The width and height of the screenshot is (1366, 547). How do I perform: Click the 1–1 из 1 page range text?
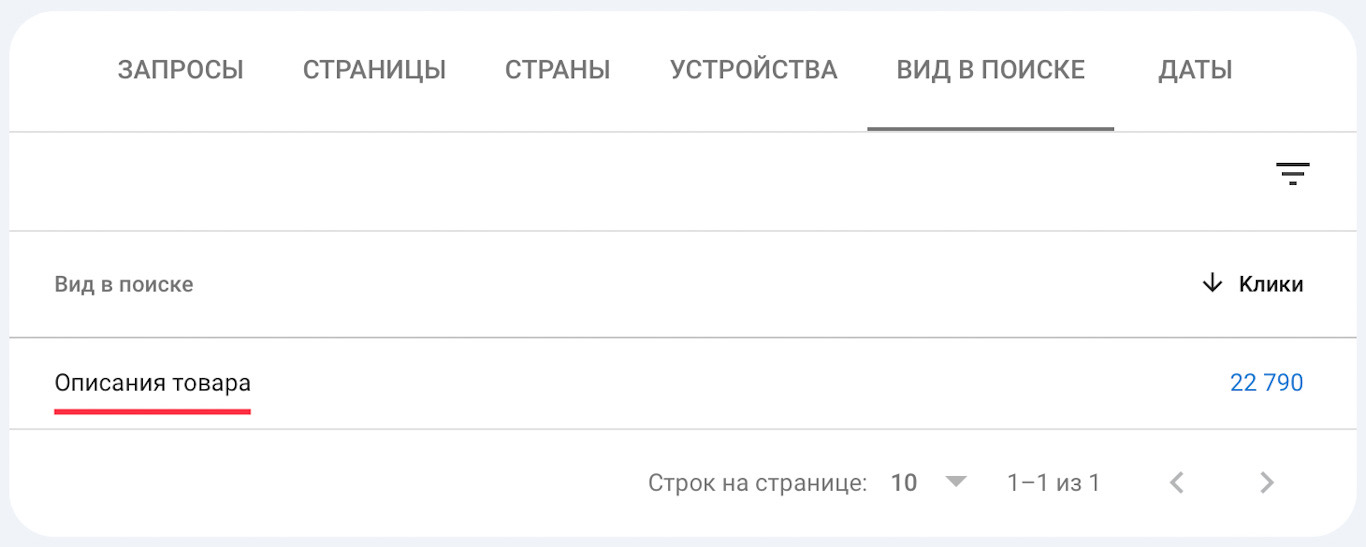coord(1053,483)
